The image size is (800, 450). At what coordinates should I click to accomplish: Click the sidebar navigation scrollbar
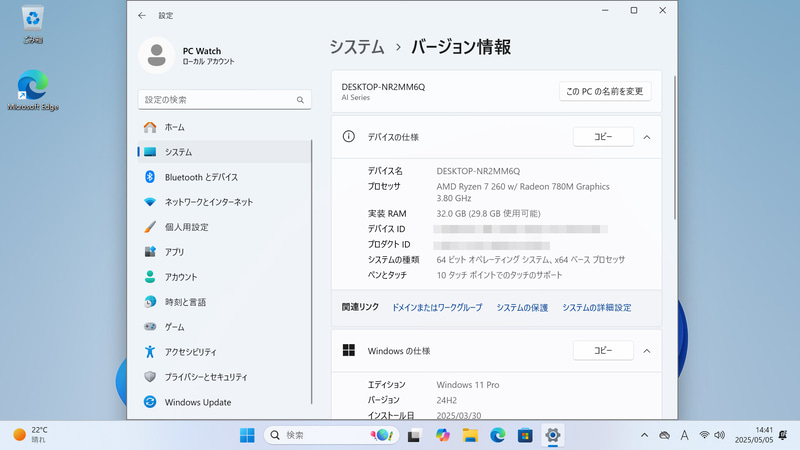[x=311, y=272]
